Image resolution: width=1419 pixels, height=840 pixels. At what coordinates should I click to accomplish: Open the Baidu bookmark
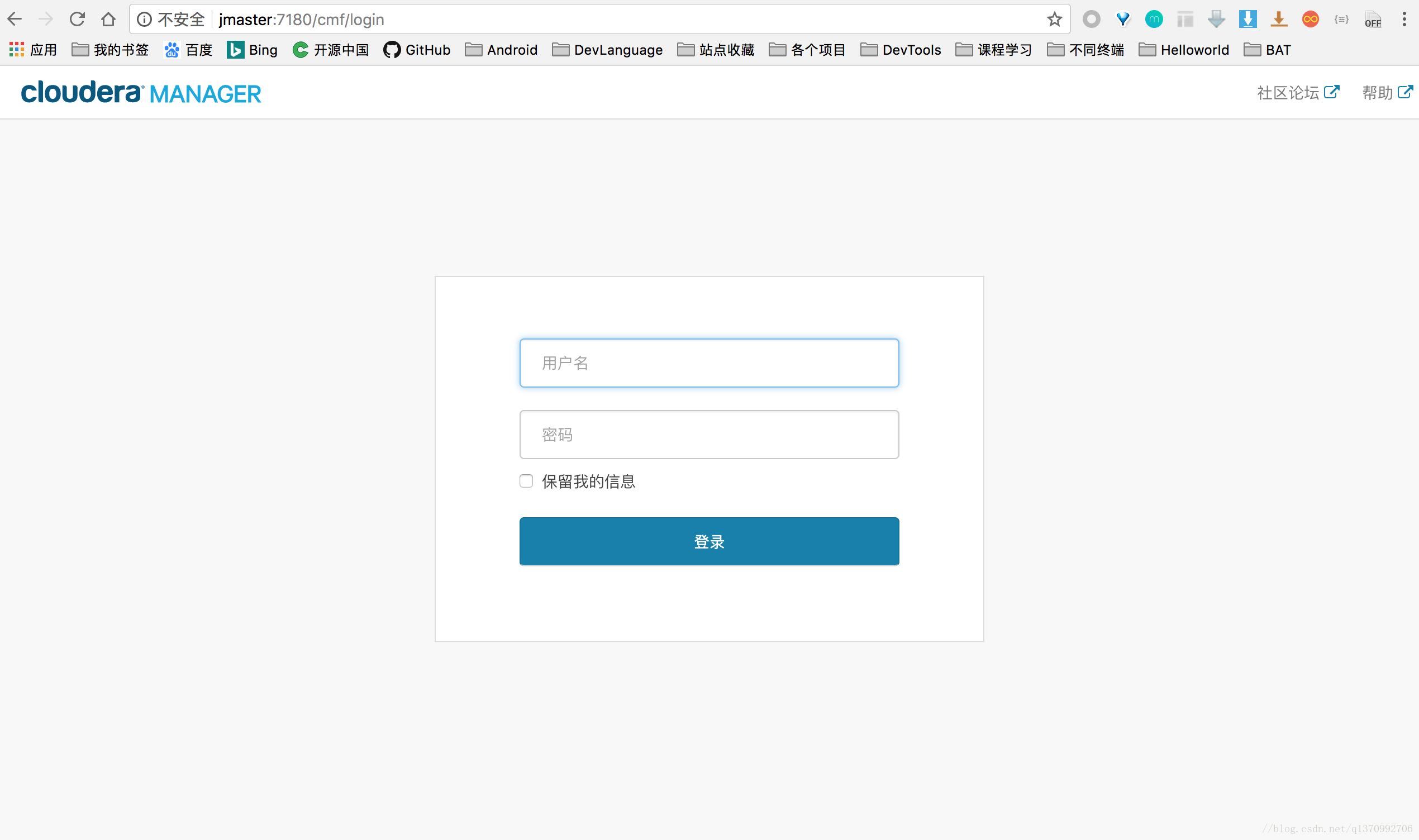pyautogui.click(x=188, y=50)
